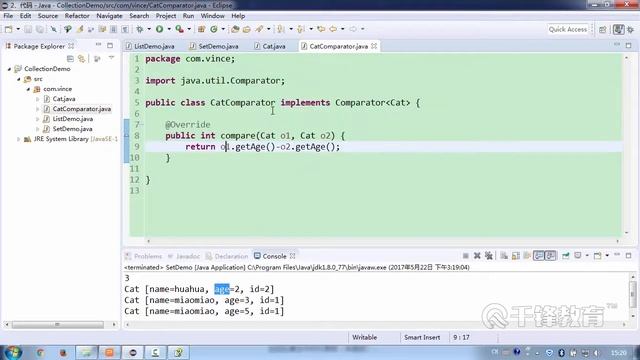Click the Clear Console icon
Screen dimensions: 640x360
click(504, 256)
